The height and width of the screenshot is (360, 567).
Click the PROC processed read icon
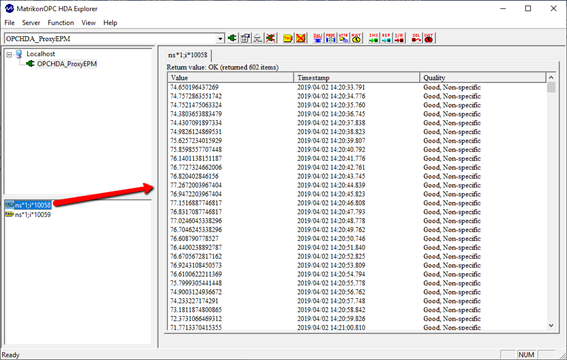tap(331, 38)
